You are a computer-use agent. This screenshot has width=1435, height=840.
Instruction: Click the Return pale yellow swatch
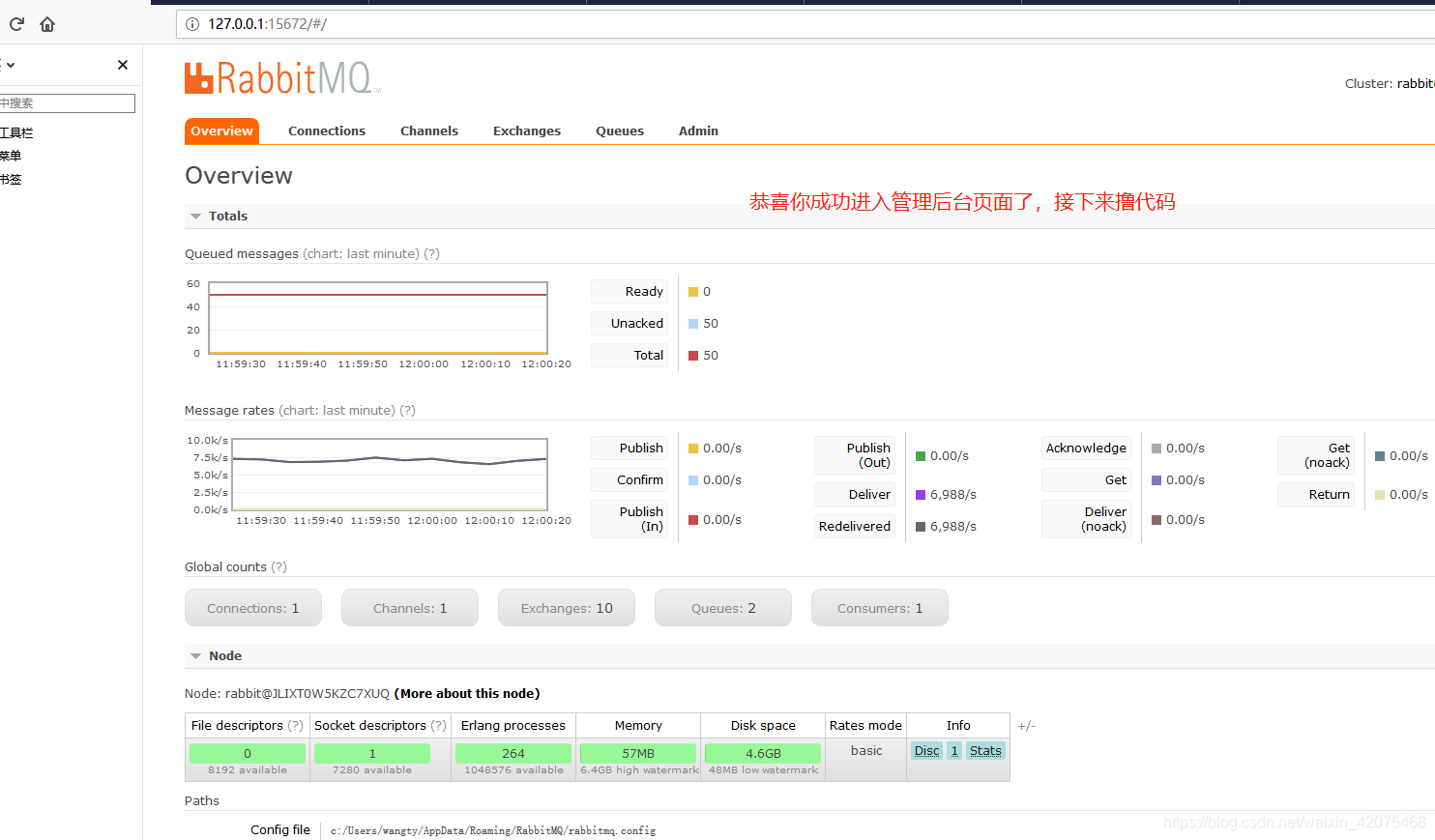pos(1380,495)
